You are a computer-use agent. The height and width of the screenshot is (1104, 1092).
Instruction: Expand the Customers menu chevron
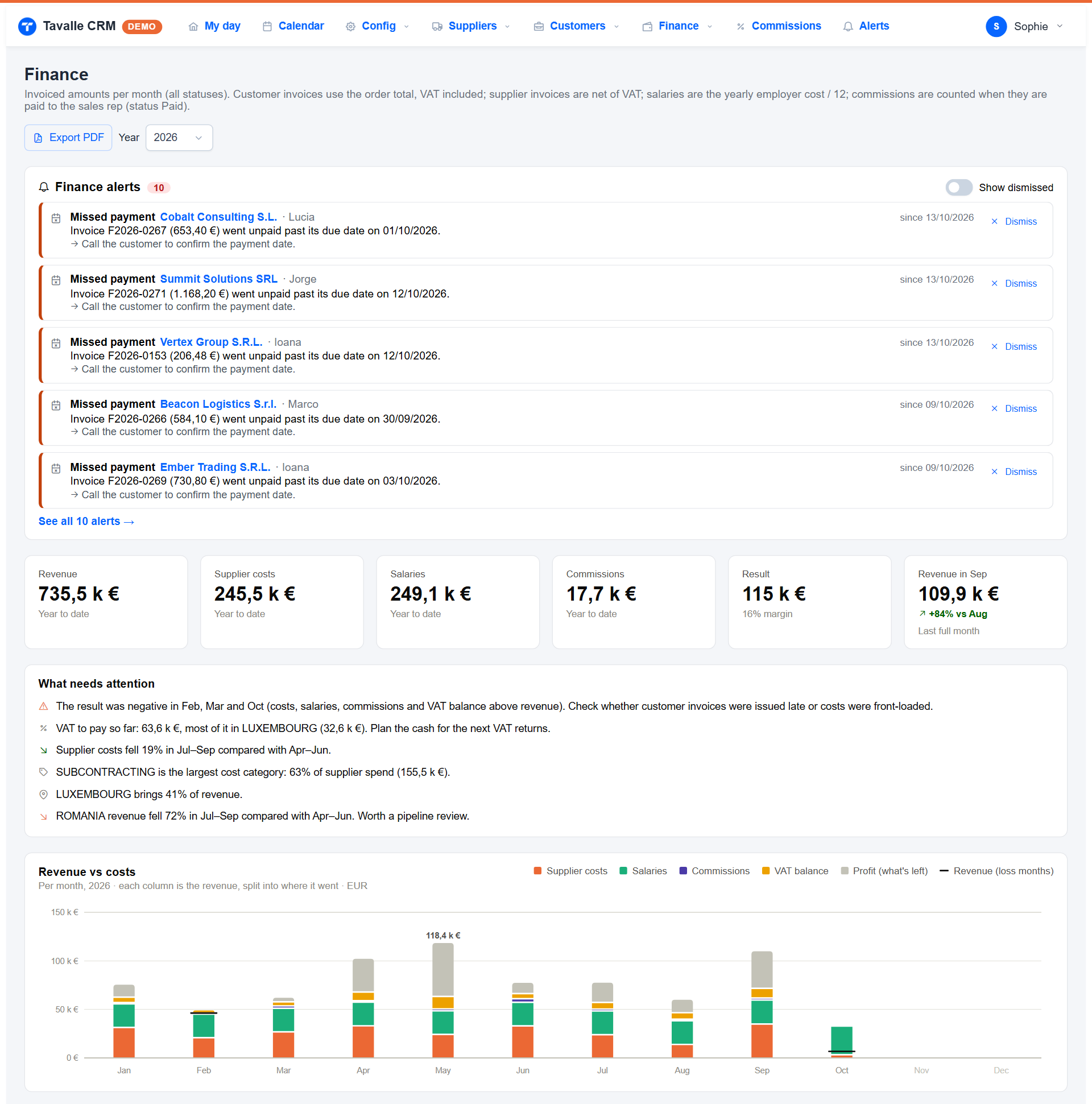pos(616,27)
